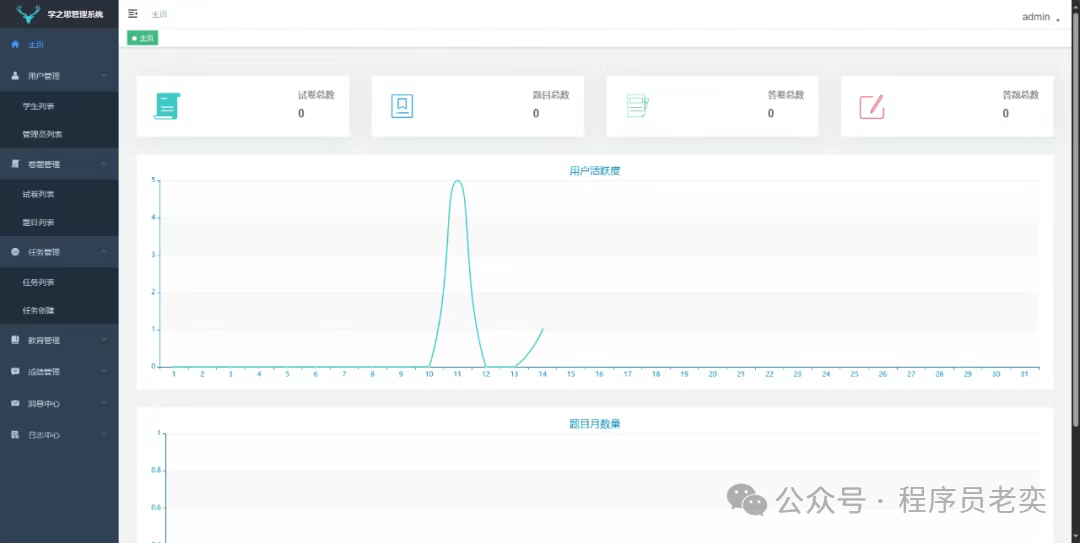This screenshot has width=1080, height=543.
Task: Click x-axis label 31 in 用户活跃度 chart
Action: point(1024,374)
